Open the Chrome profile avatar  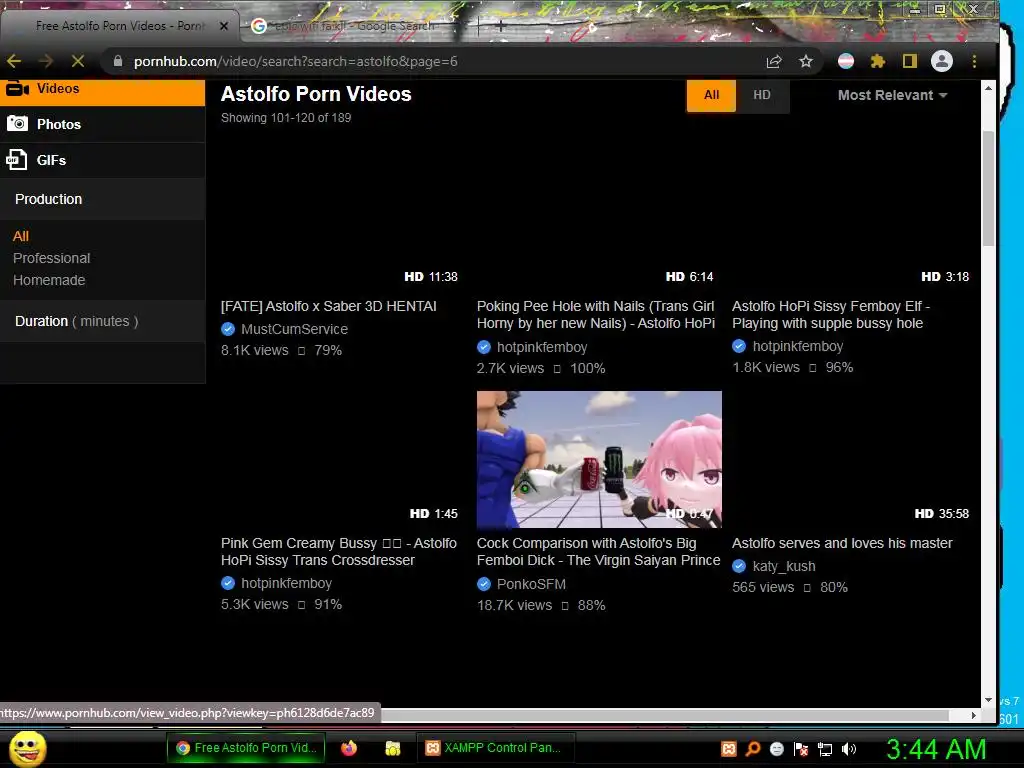point(942,61)
